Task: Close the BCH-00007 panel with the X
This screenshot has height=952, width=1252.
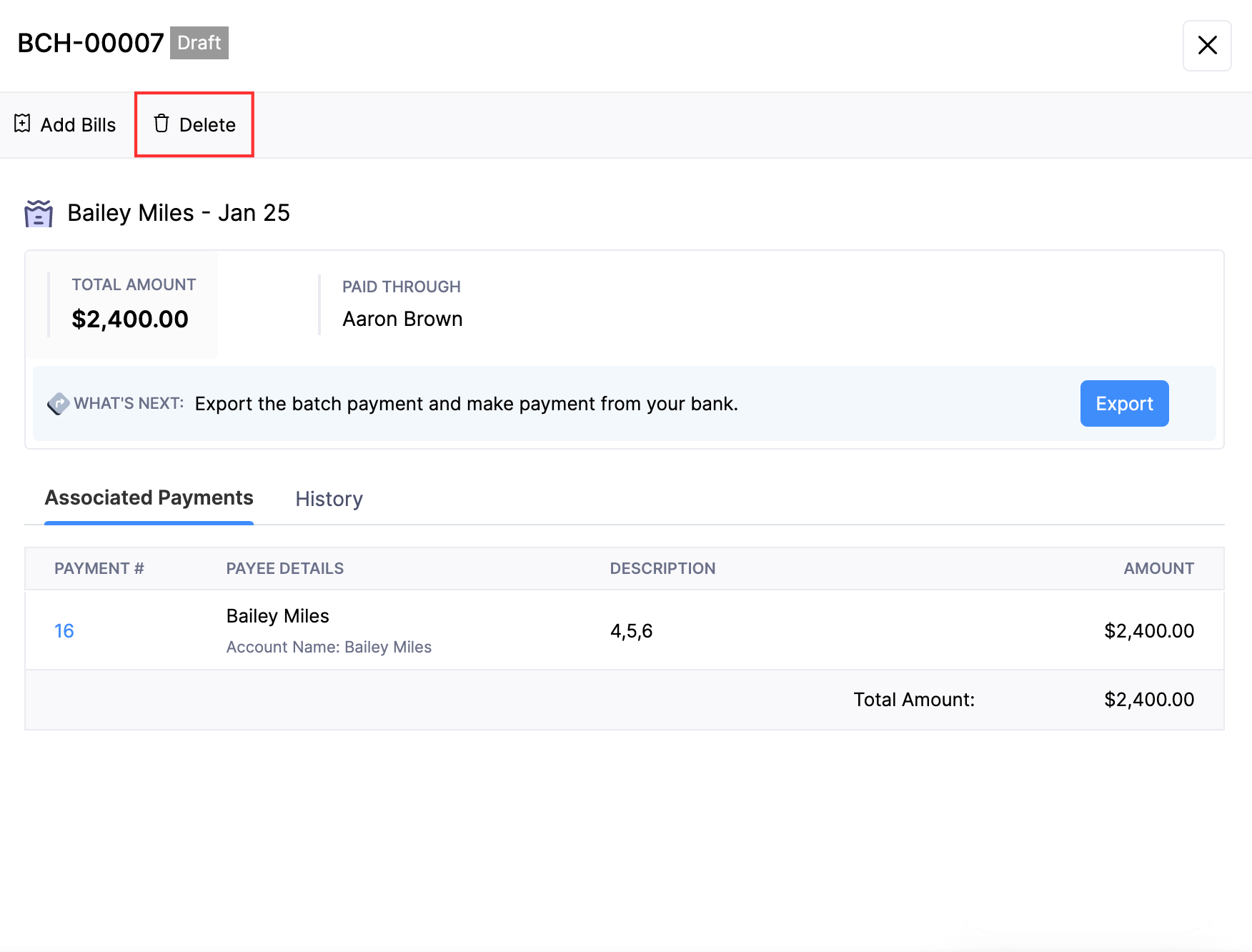Action: pyautogui.click(x=1207, y=46)
